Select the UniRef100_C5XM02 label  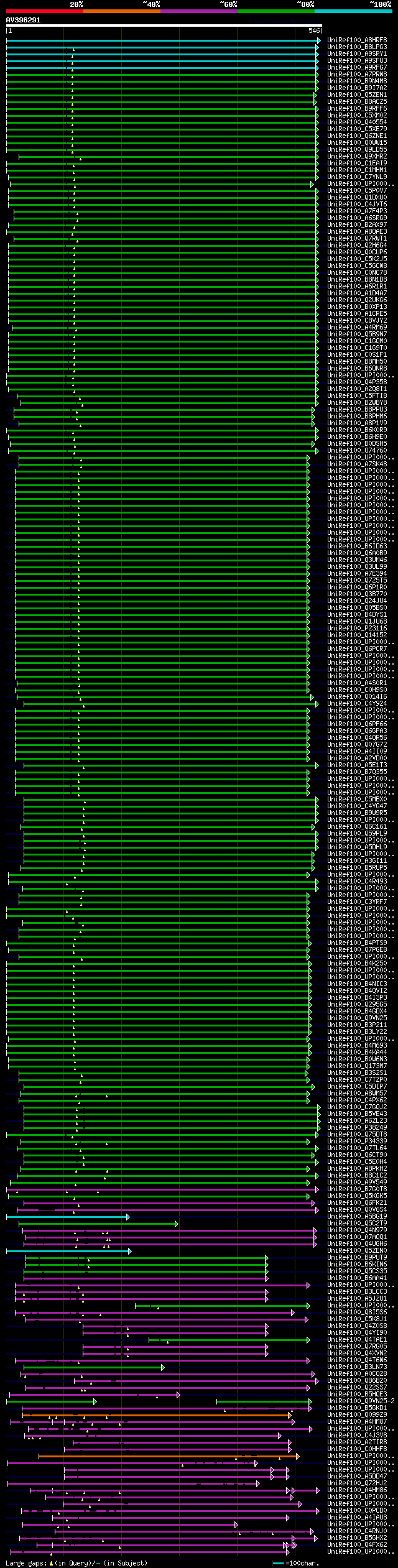point(357,116)
